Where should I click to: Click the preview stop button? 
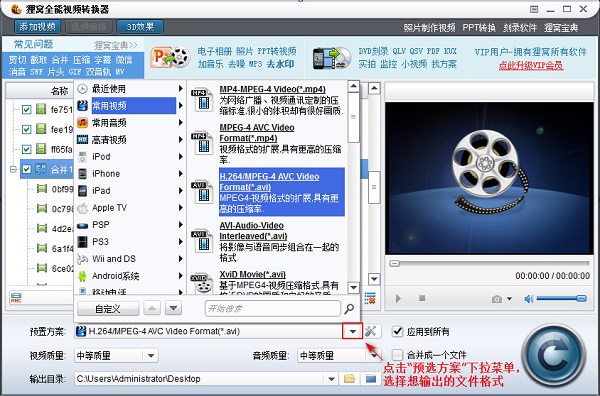[422, 298]
